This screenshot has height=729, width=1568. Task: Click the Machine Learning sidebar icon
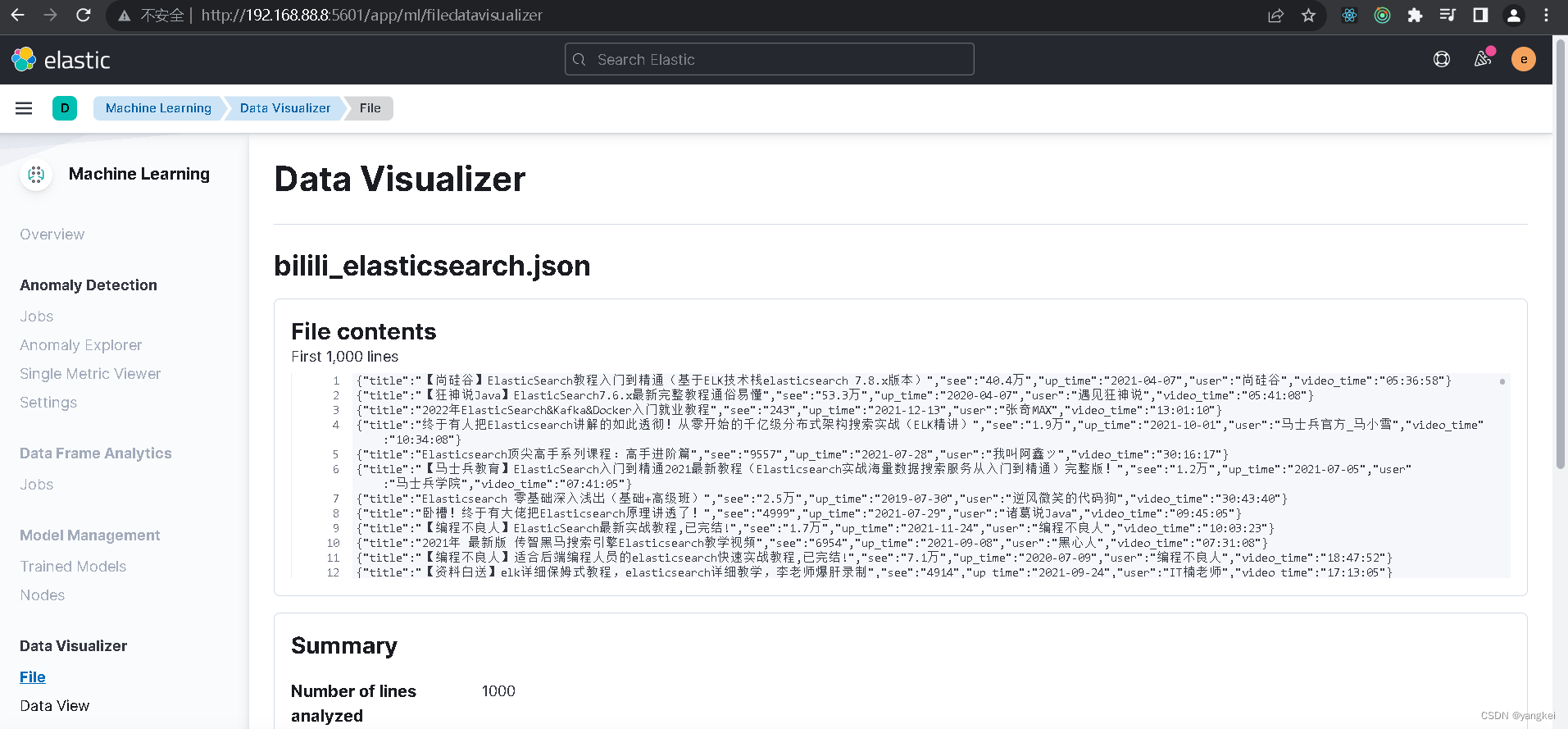36,174
